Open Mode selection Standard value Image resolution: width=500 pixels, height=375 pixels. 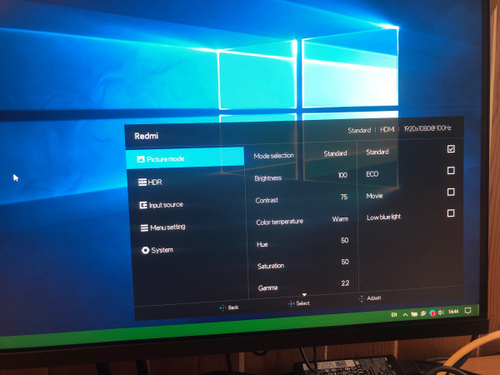tap(335, 153)
